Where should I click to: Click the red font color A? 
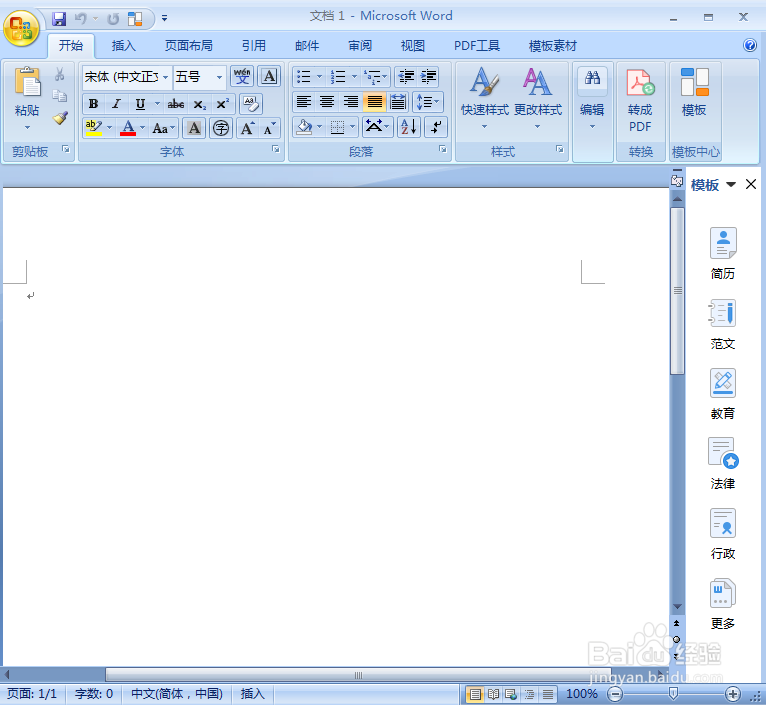[x=128, y=128]
